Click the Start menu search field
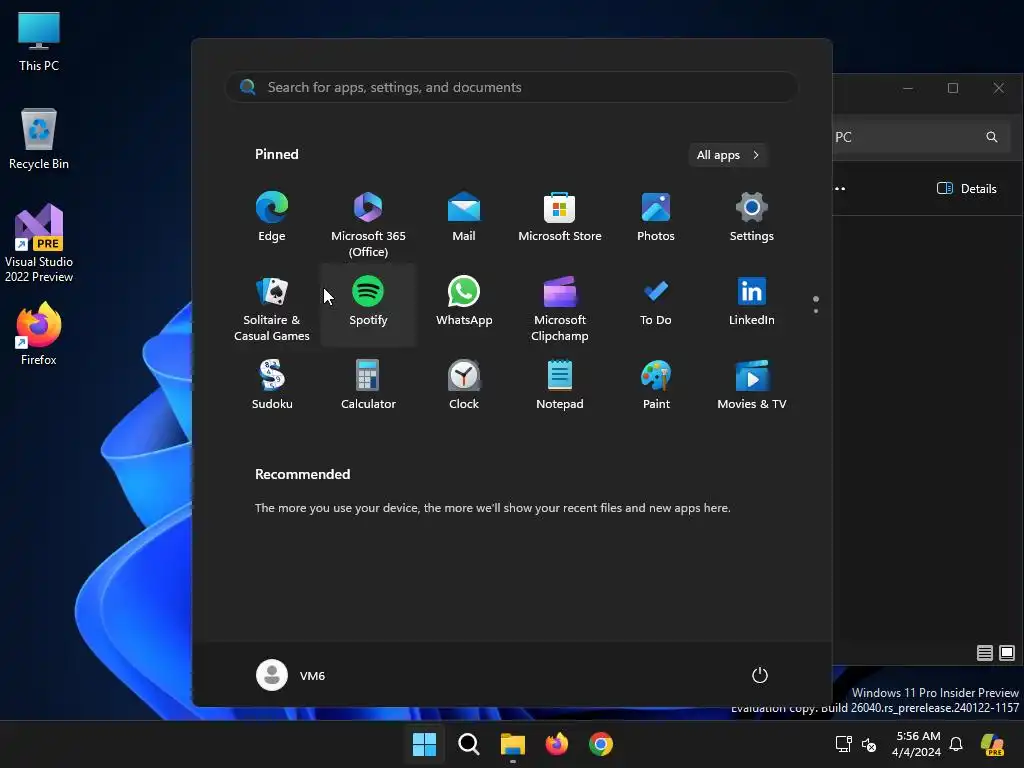Image resolution: width=1024 pixels, height=768 pixels. click(x=511, y=87)
